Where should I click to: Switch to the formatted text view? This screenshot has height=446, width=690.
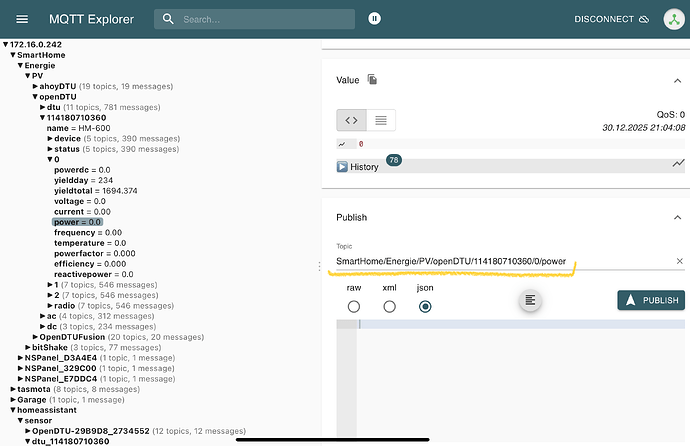pyautogui.click(x=381, y=120)
